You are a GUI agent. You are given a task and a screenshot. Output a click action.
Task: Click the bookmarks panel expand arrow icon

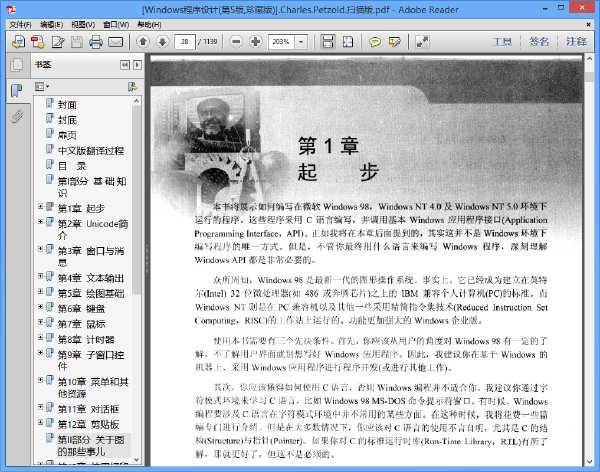[x=137, y=65]
